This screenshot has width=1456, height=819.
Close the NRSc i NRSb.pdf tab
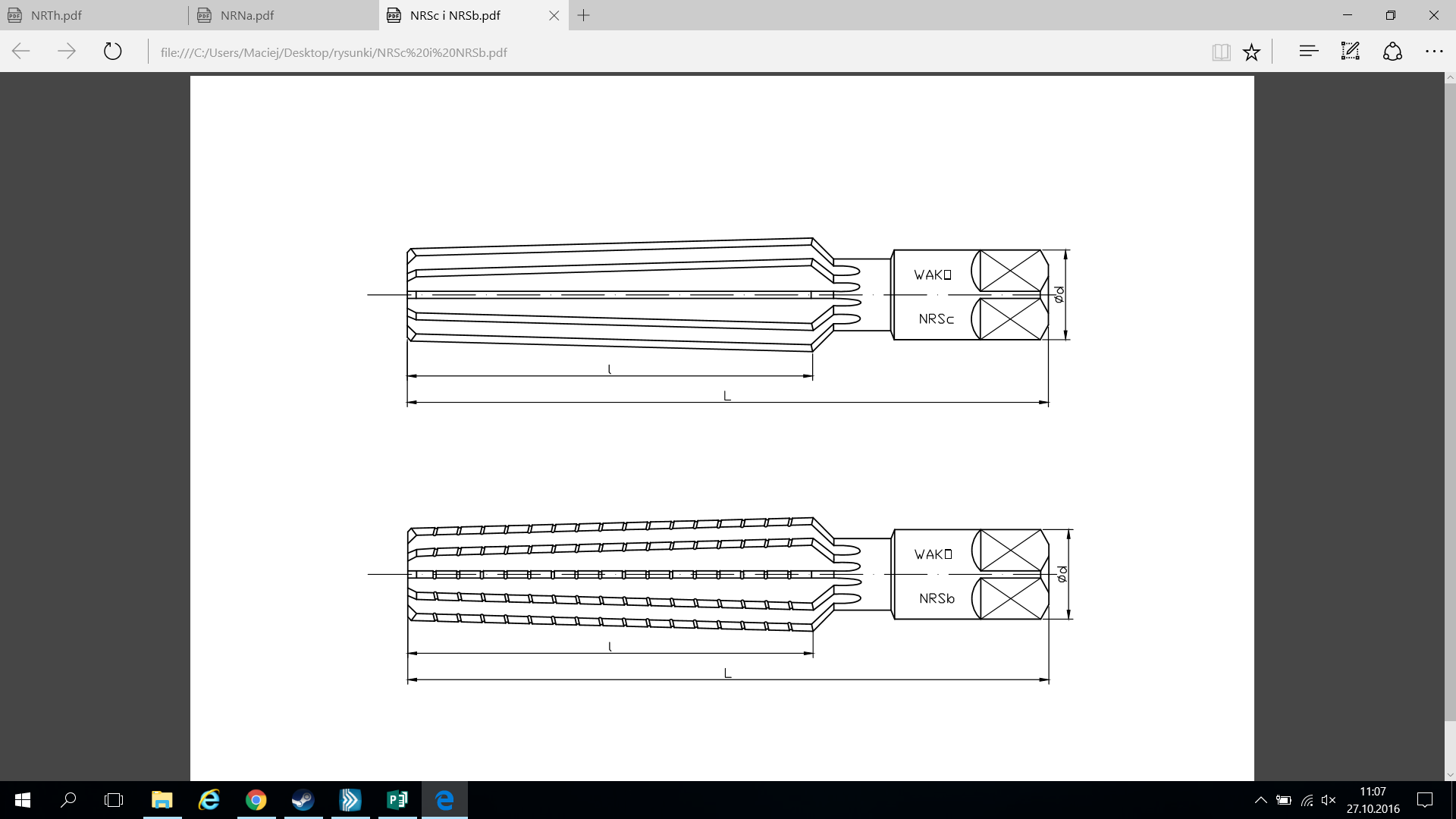[x=554, y=15]
